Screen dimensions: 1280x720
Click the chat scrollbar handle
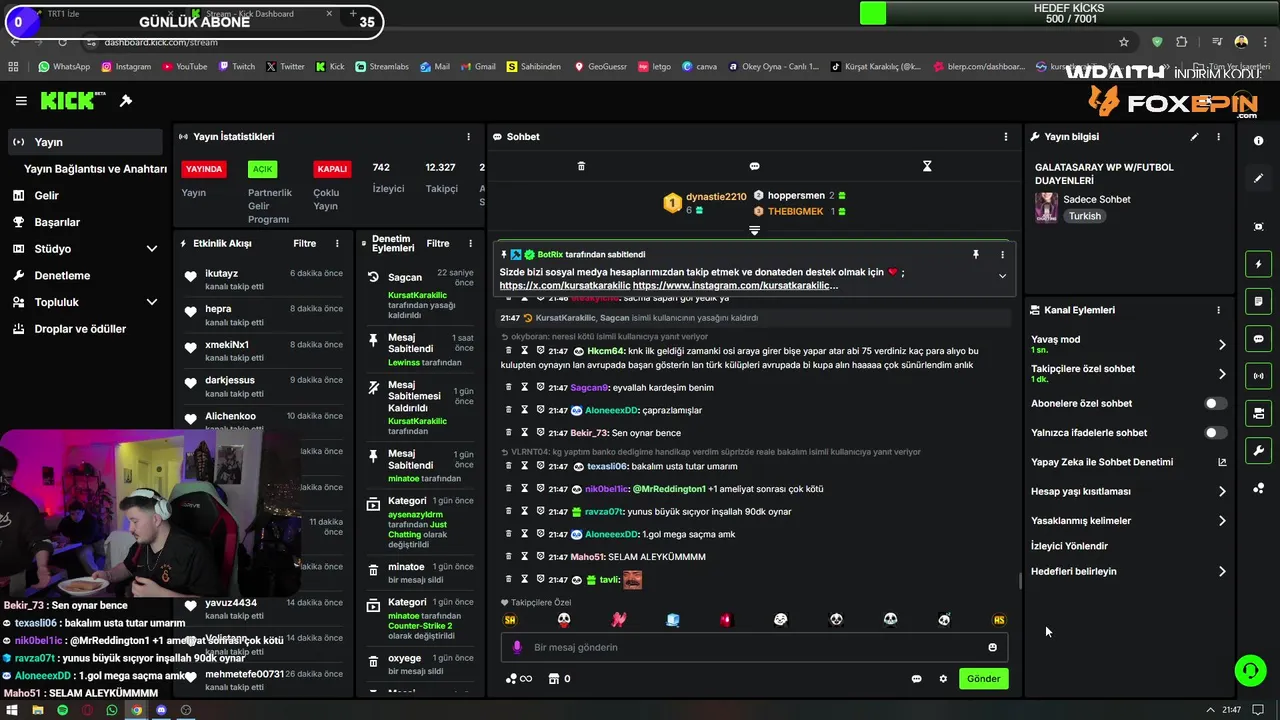[1019, 581]
